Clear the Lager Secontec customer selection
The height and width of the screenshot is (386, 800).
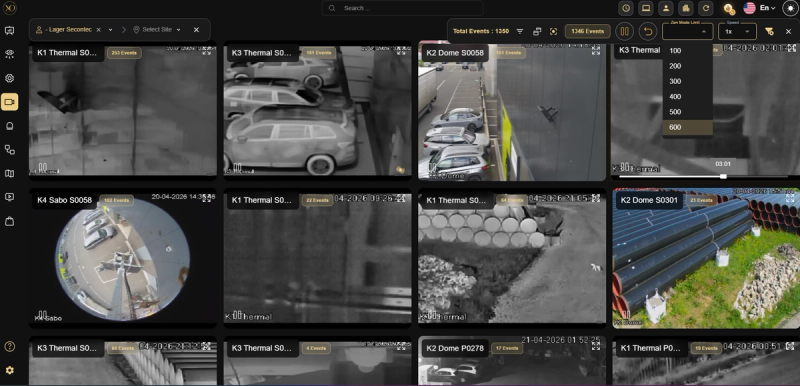tap(98, 30)
